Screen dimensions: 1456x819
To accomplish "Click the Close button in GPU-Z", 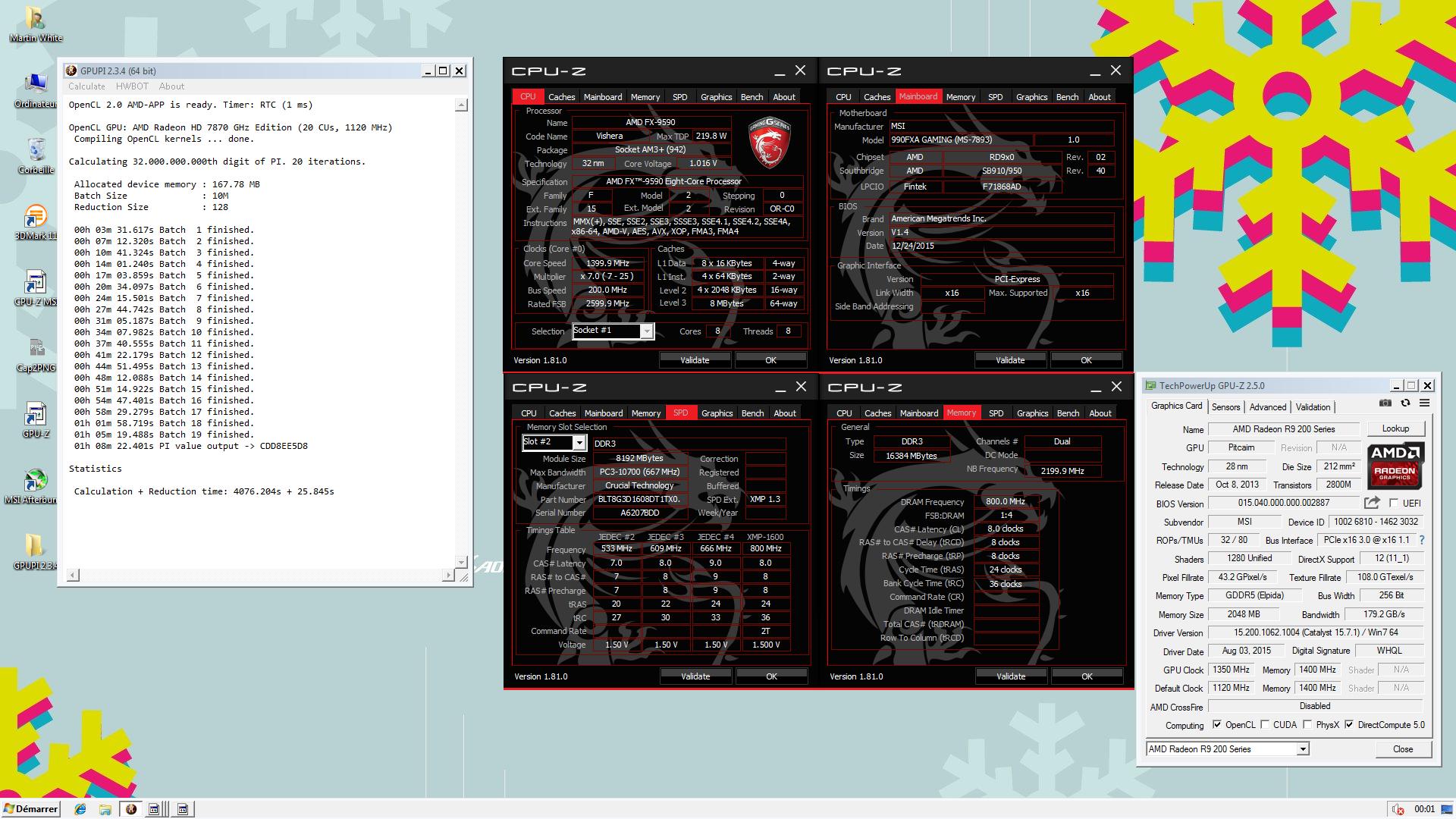I will point(1403,749).
